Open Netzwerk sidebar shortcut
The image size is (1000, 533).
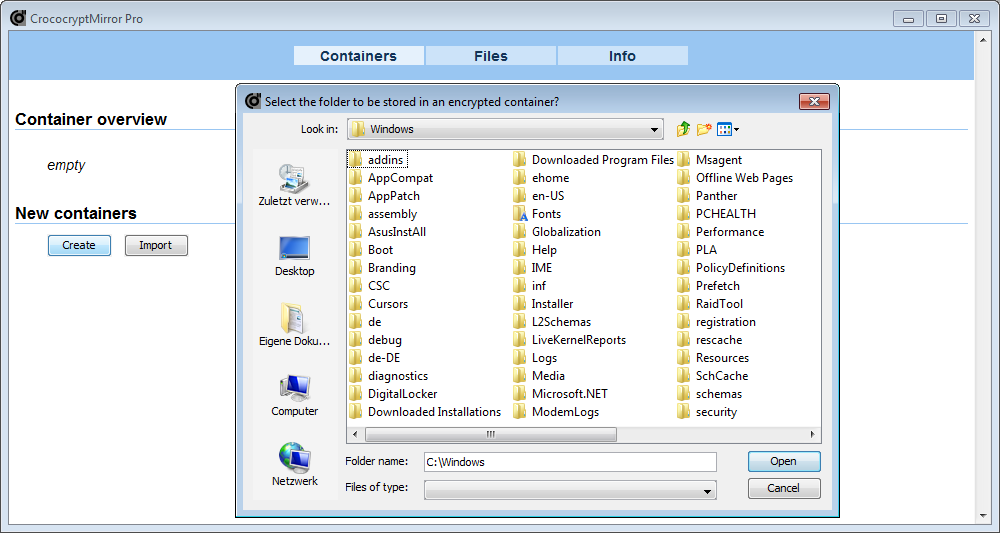pyautogui.click(x=295, y=465)
